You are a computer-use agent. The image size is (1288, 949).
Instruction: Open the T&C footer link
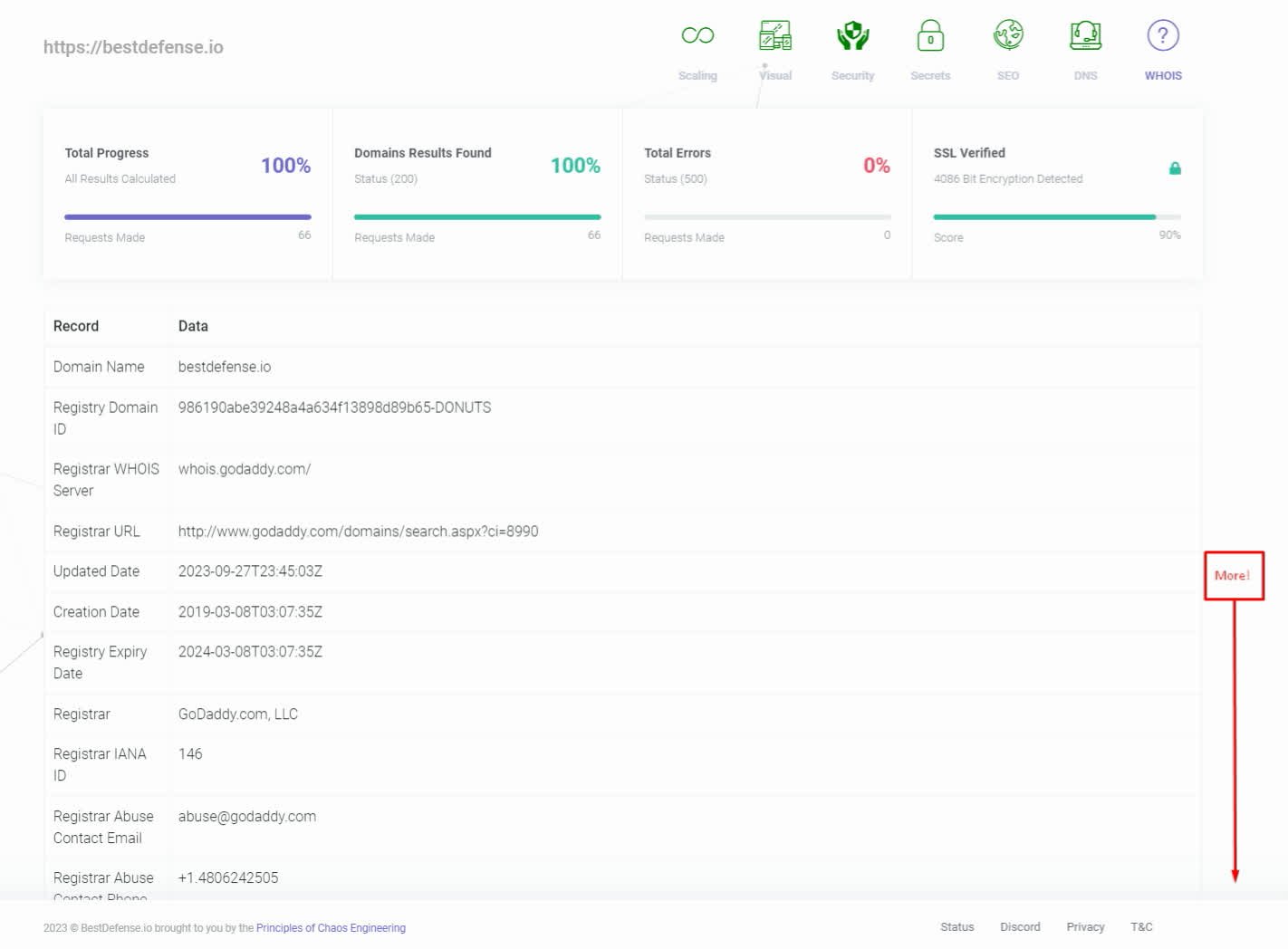pos(1141,927)
